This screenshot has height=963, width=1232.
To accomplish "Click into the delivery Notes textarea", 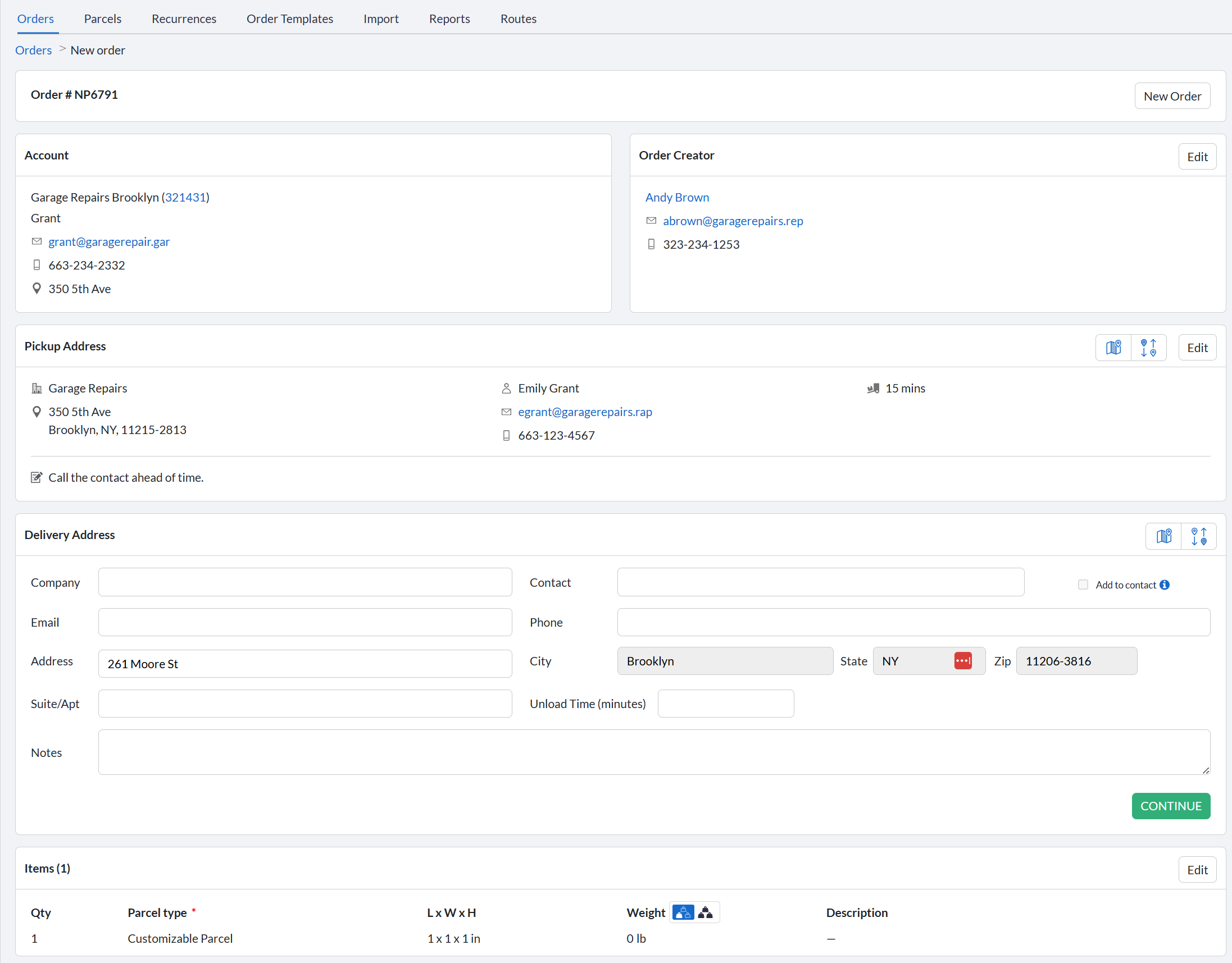I will [654, 752].
